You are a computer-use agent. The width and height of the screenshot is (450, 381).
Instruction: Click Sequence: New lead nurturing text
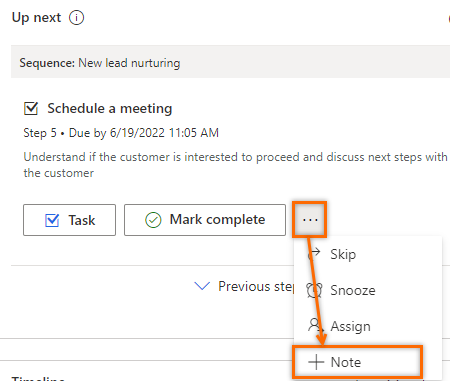click(100, 63)
